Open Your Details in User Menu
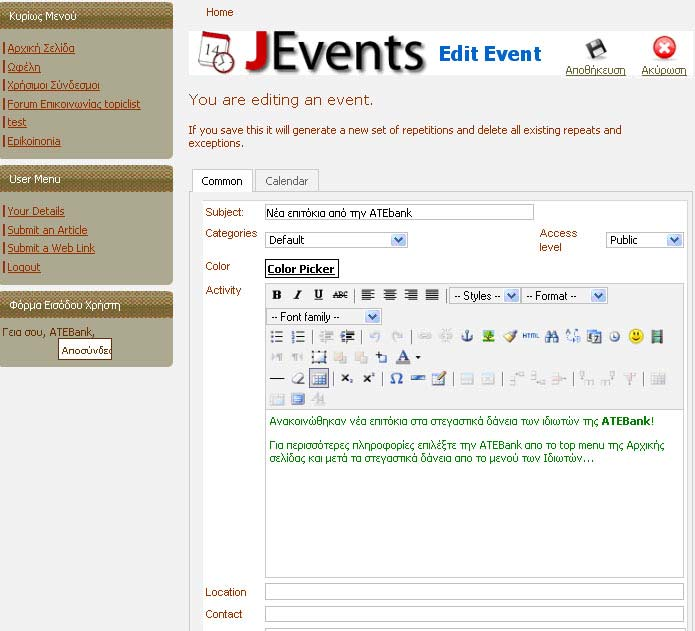 coord(36,211)
